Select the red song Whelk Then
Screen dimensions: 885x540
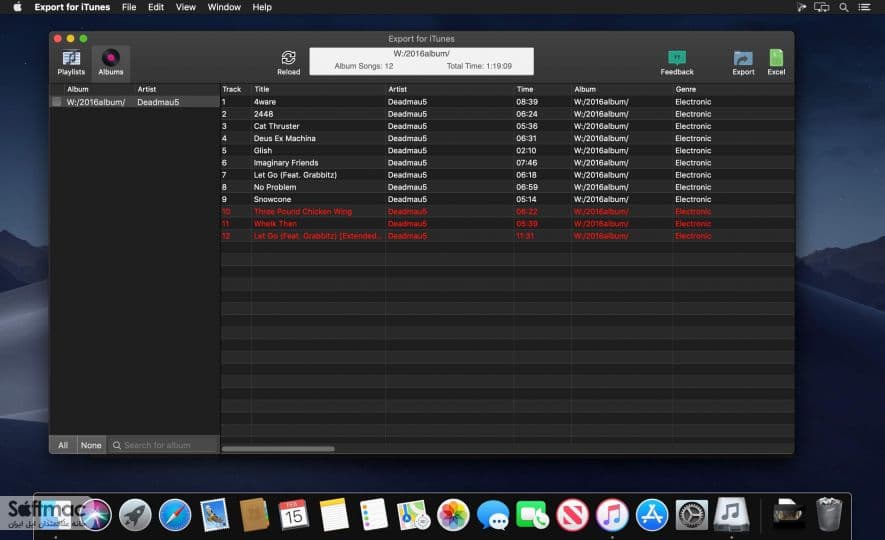tap(275, 224)
